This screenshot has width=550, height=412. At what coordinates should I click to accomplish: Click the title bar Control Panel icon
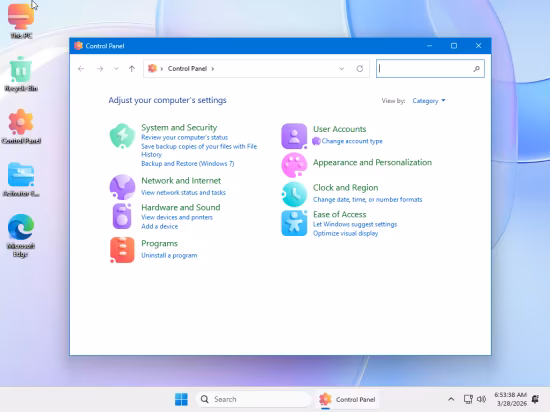[78, 46]
